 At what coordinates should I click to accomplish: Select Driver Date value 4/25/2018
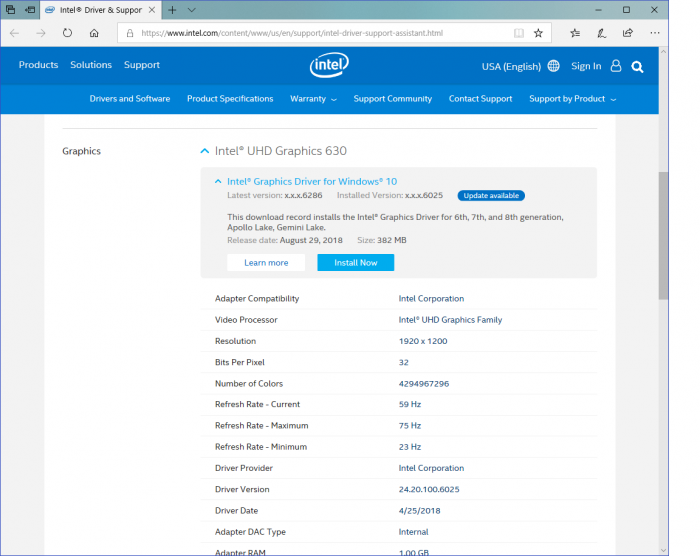tap(419, 510)
